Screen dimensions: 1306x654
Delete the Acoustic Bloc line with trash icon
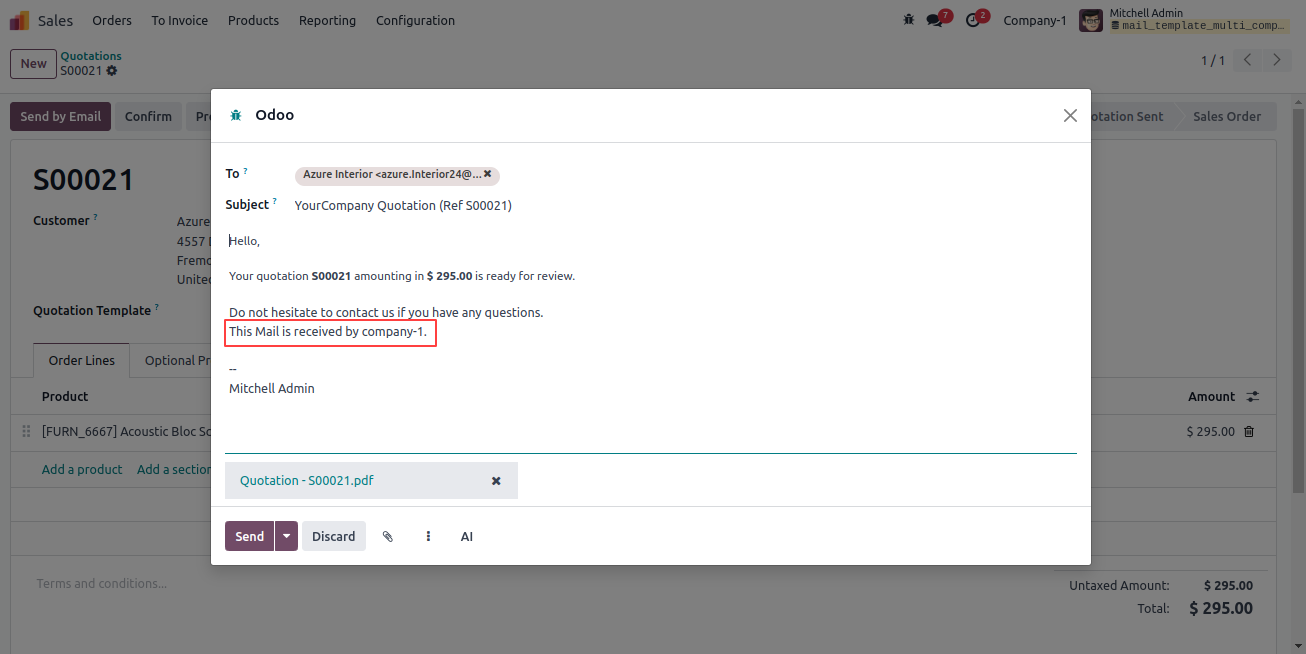(x=1248, y=431)
